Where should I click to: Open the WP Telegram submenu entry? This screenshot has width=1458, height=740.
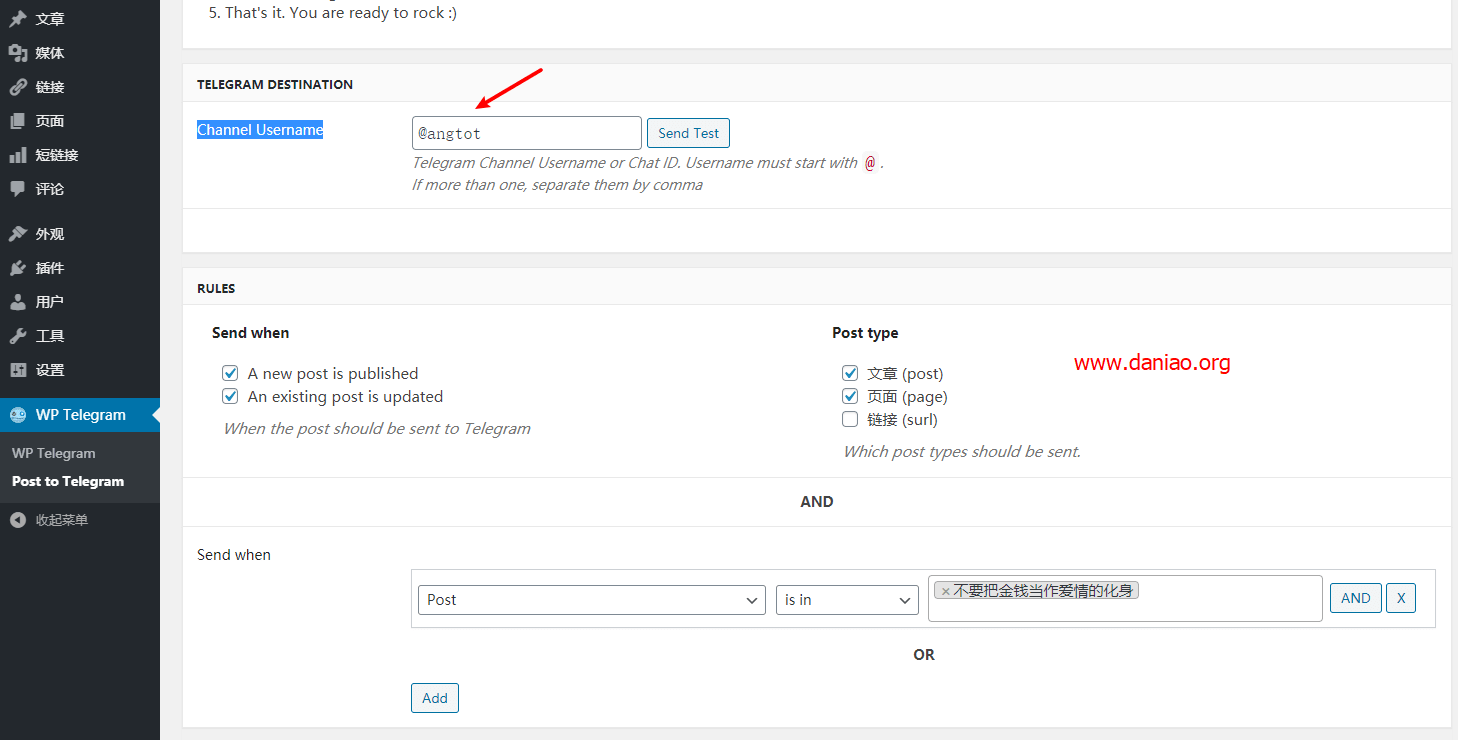coord(54,453)
